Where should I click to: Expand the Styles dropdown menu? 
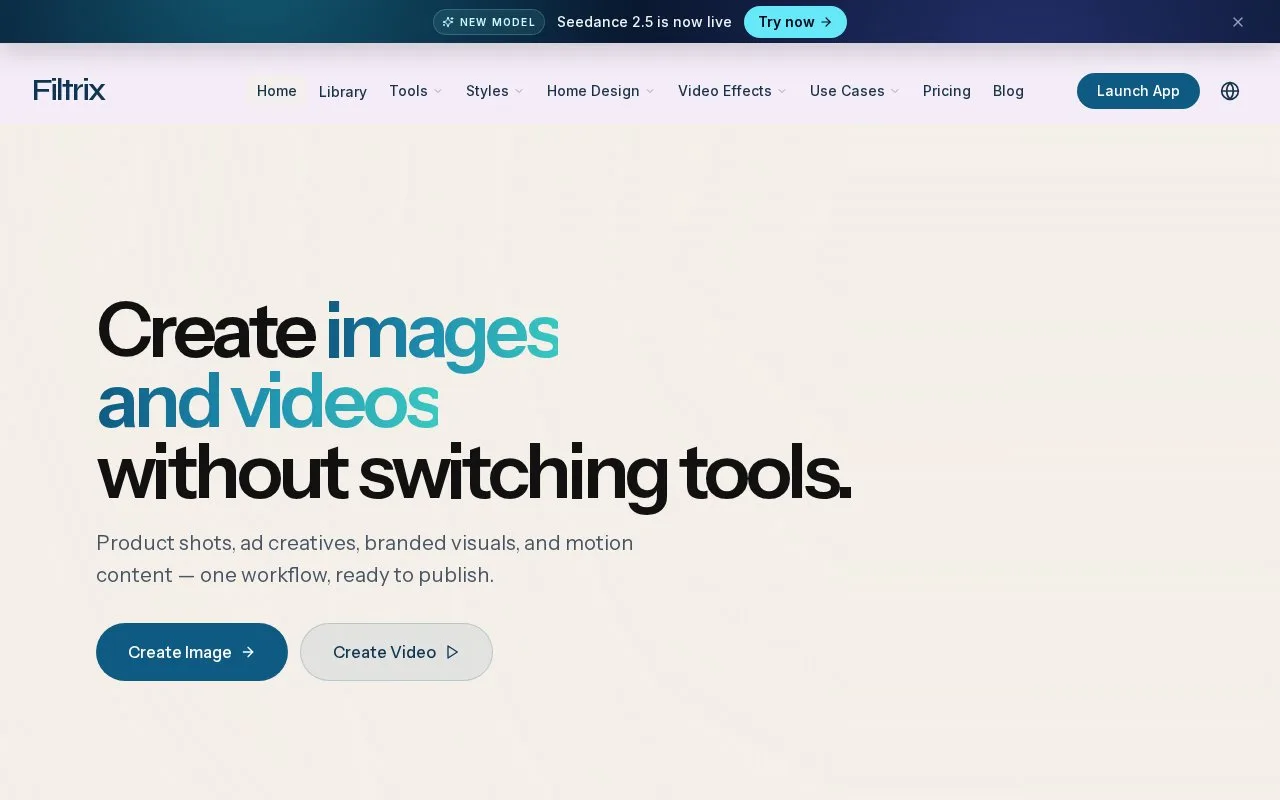click(495, 91)
